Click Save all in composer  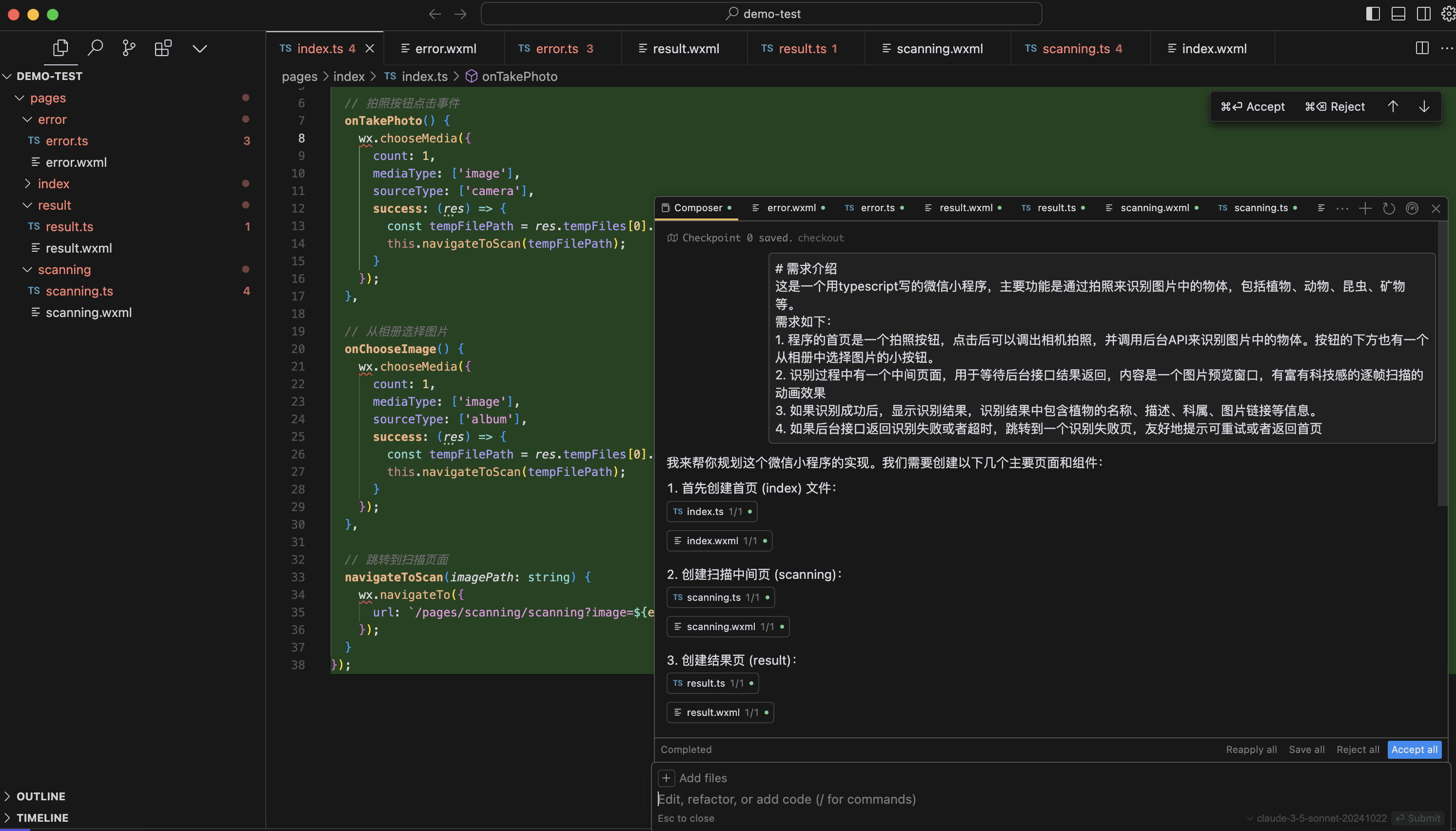(x=1306, y=750)
